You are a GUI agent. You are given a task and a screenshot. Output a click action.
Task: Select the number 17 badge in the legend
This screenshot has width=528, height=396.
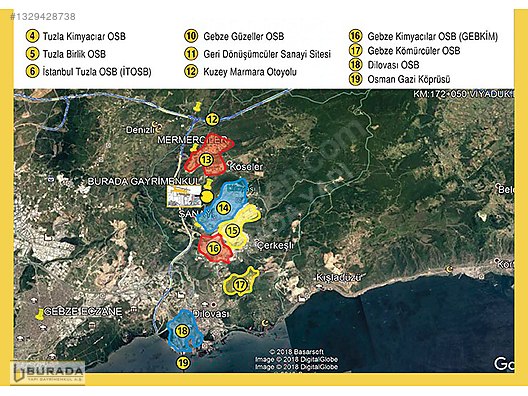click(355, 51)
